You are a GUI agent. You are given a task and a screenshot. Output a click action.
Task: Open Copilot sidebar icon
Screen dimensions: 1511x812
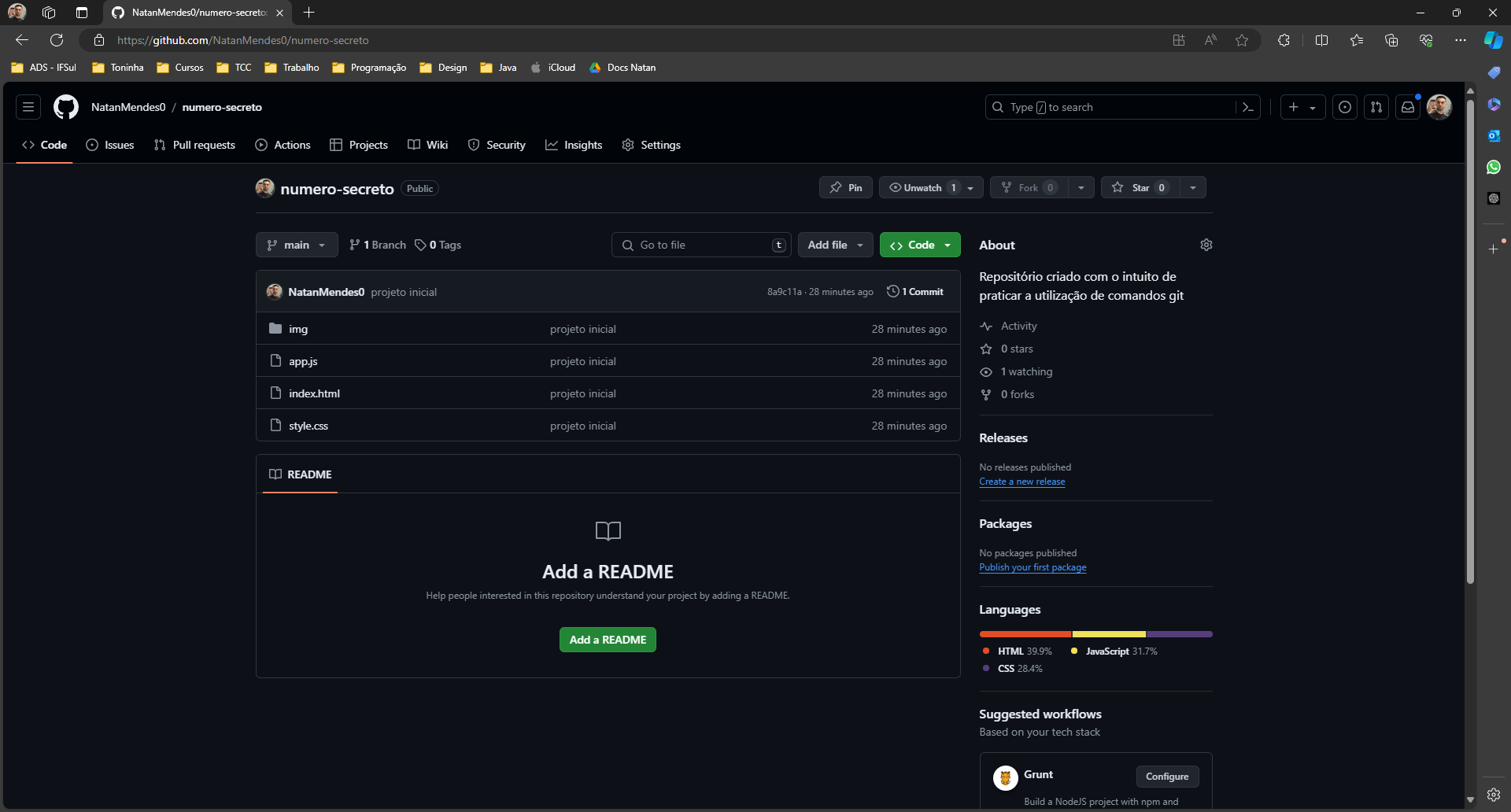coord(1493,40)
